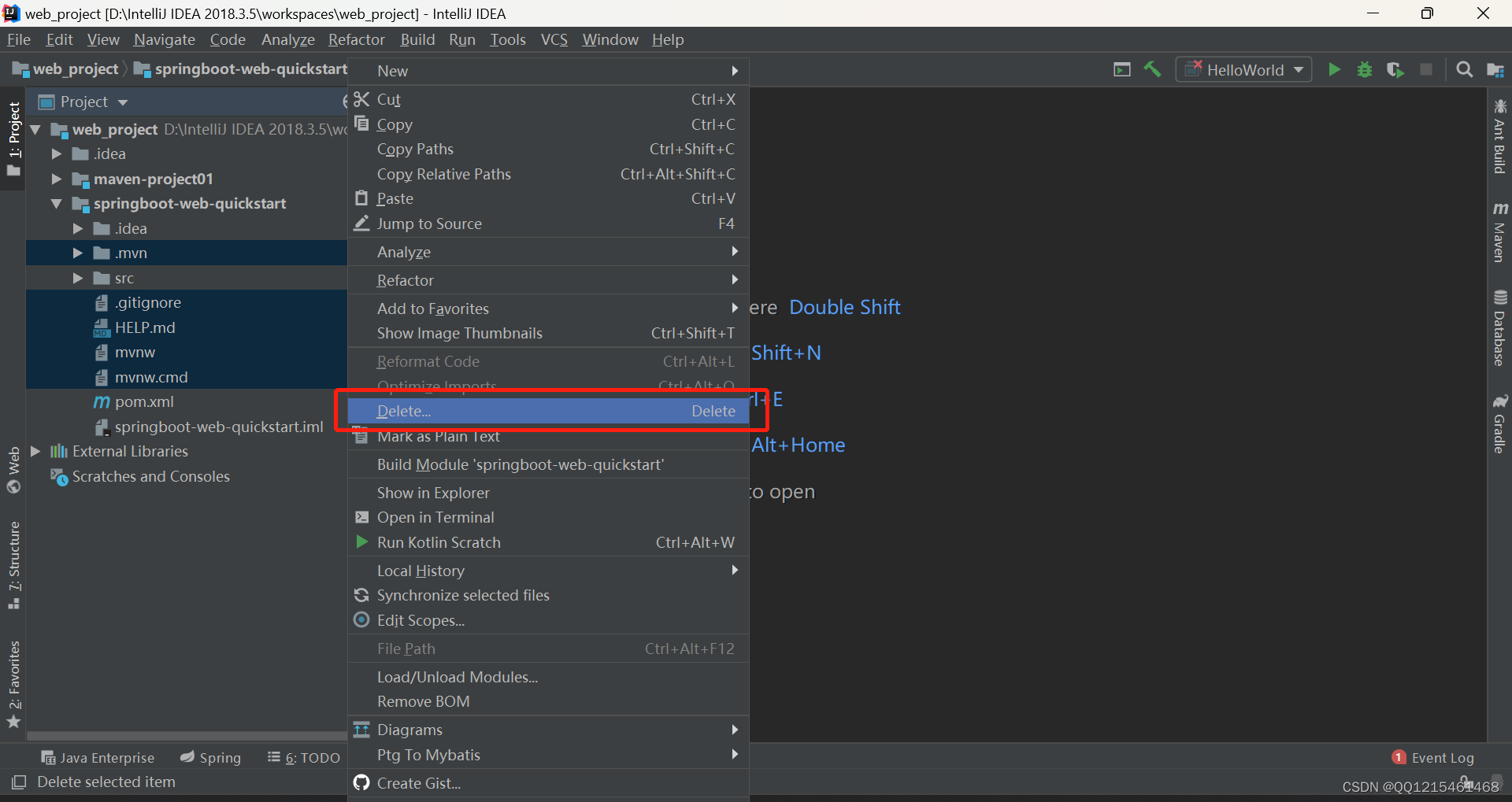Viewport: 1512px width, 802px height.
Task: Choose Copy Relative Paths menu entry
Action: click(548, 174)
